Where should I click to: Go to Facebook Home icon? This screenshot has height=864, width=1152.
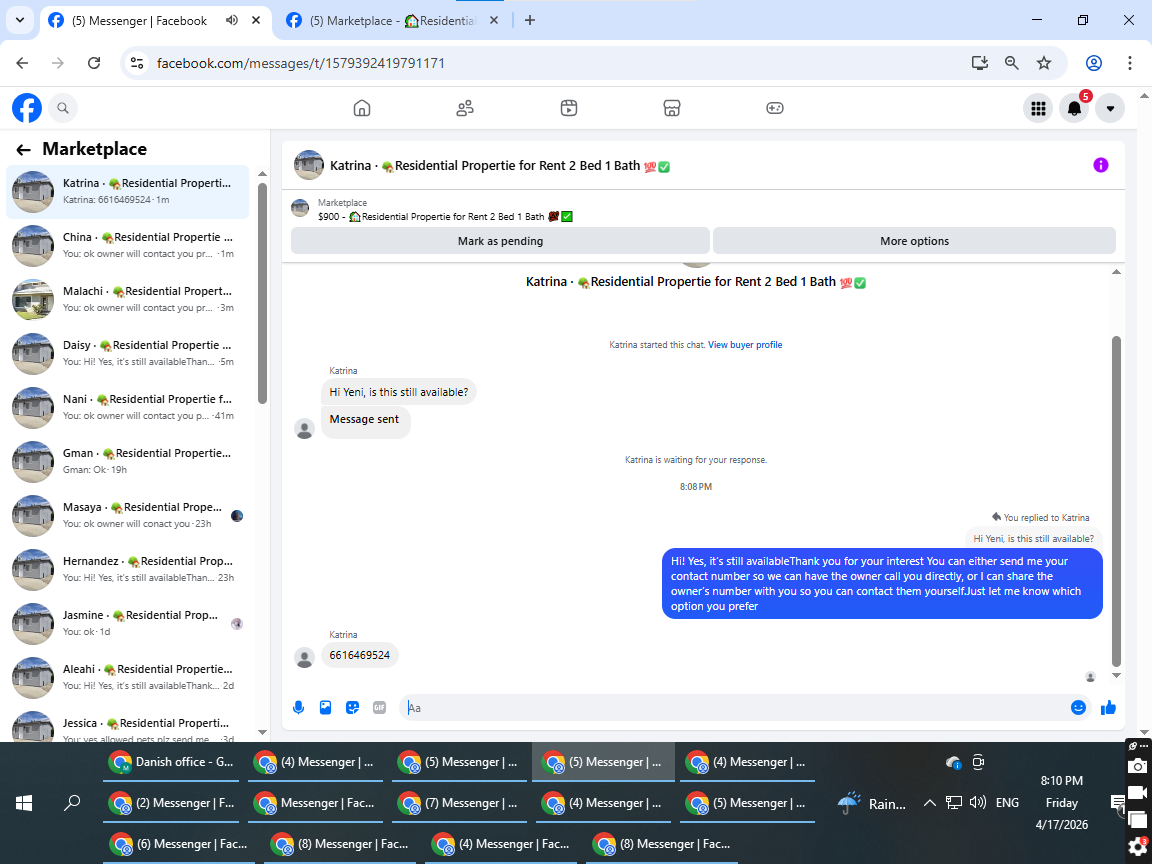pyautogui.click(x=362, y=108)
